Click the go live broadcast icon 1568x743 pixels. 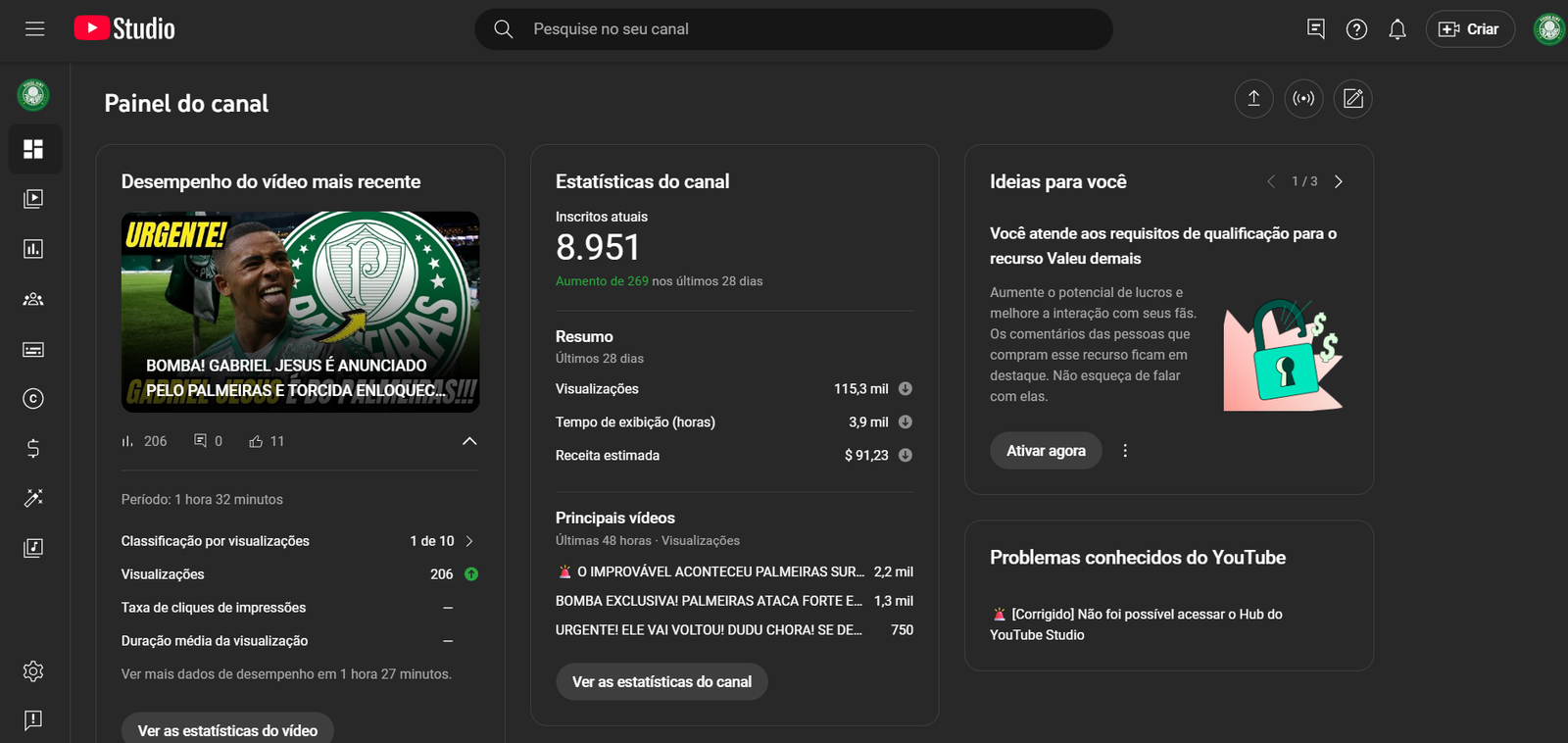pos(1303,98)
